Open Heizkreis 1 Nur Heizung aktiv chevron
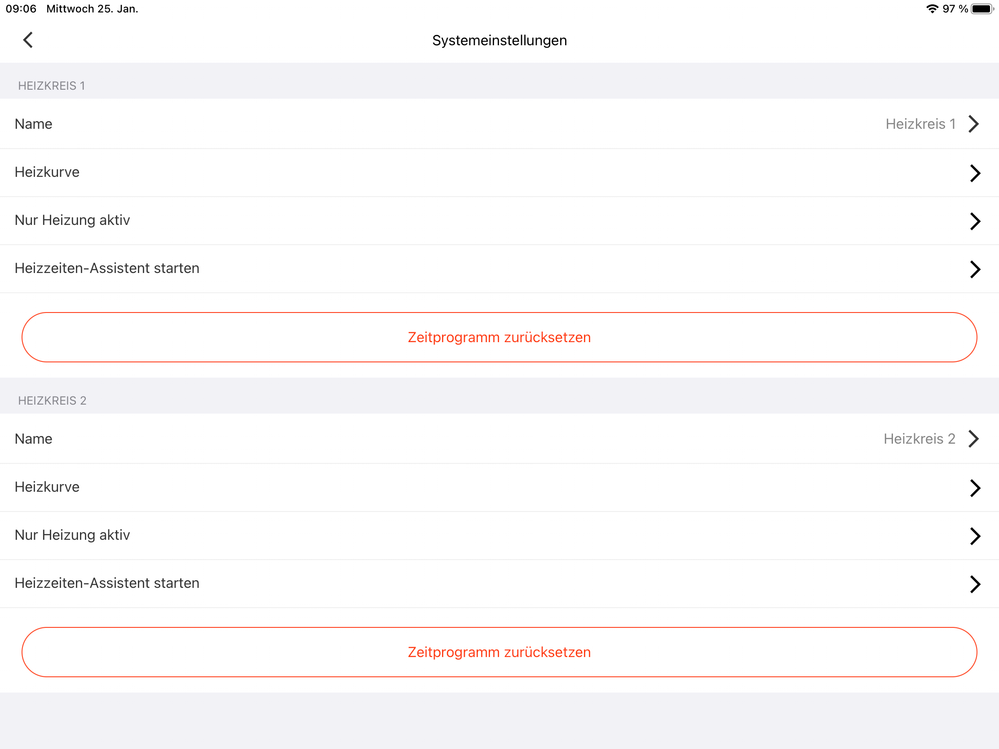Image resolution: width=999 pixels, height=749 pixels. 975,221
